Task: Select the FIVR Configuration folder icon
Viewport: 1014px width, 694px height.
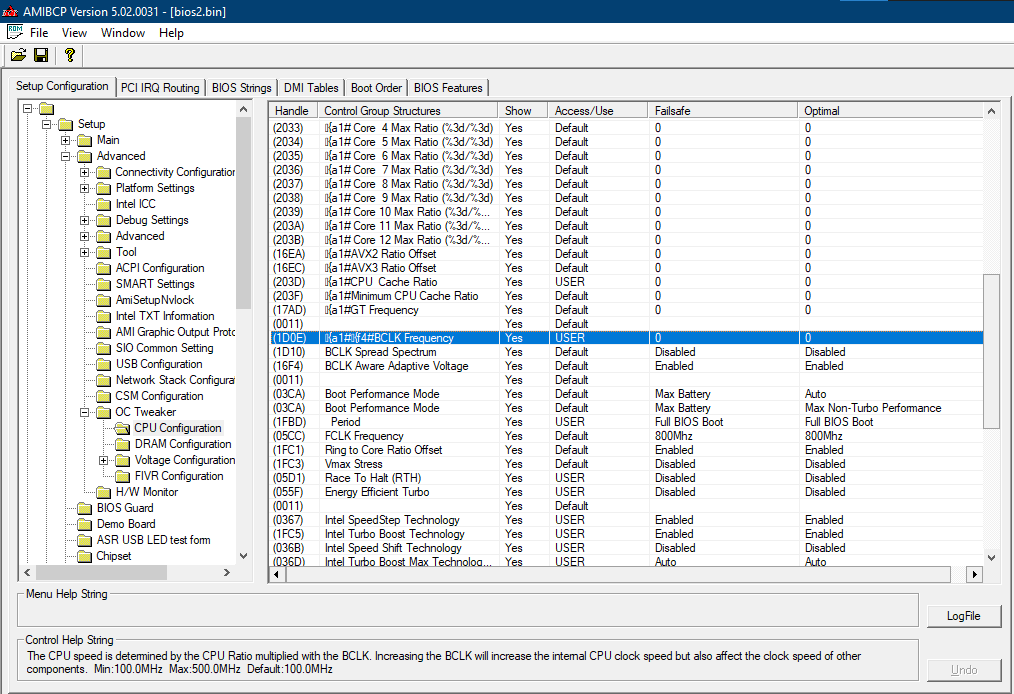Action: coord(122,476)
